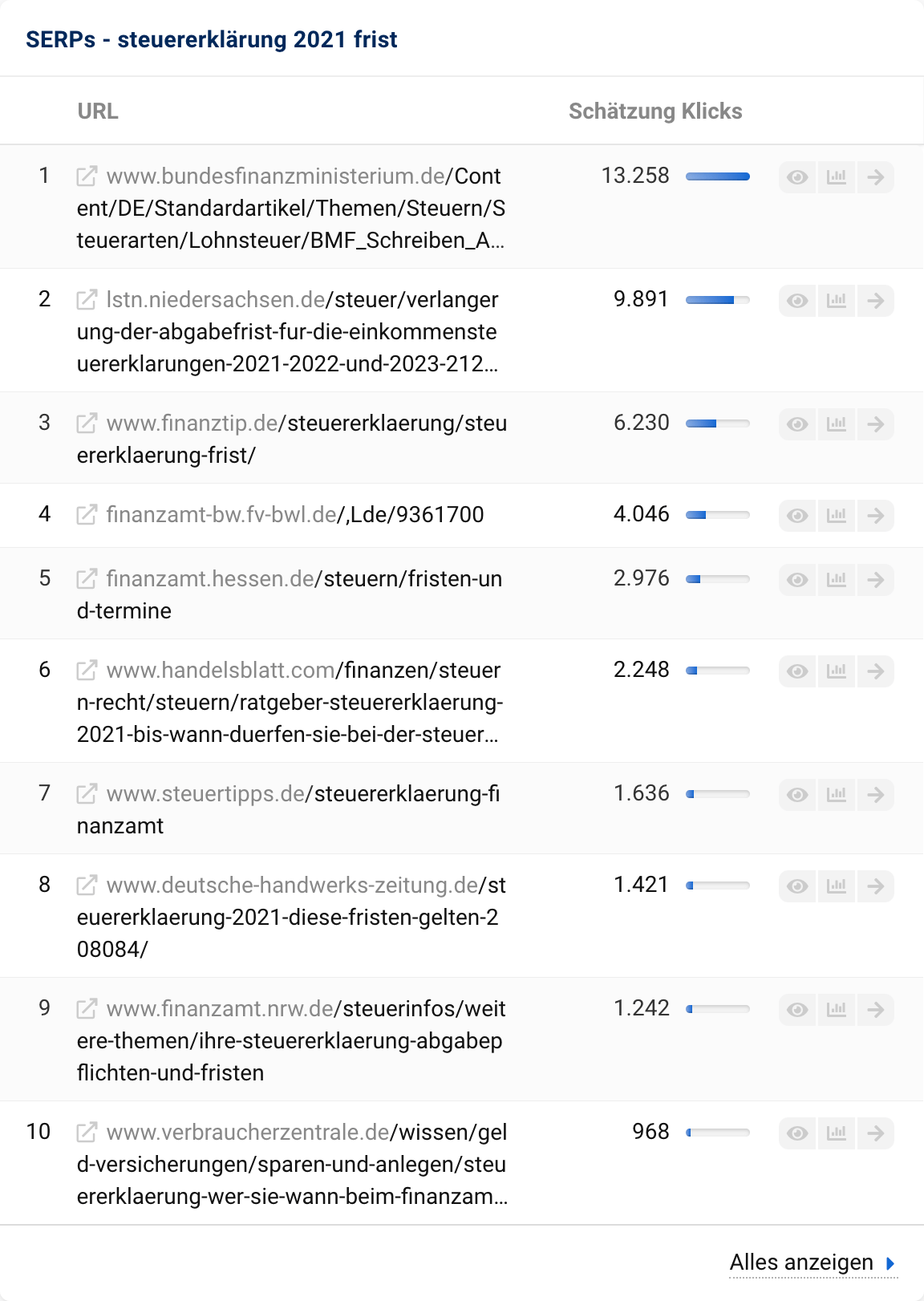
Task: Click arrow icon in the steuertipps.de row
Action: [x=876, y=795]
